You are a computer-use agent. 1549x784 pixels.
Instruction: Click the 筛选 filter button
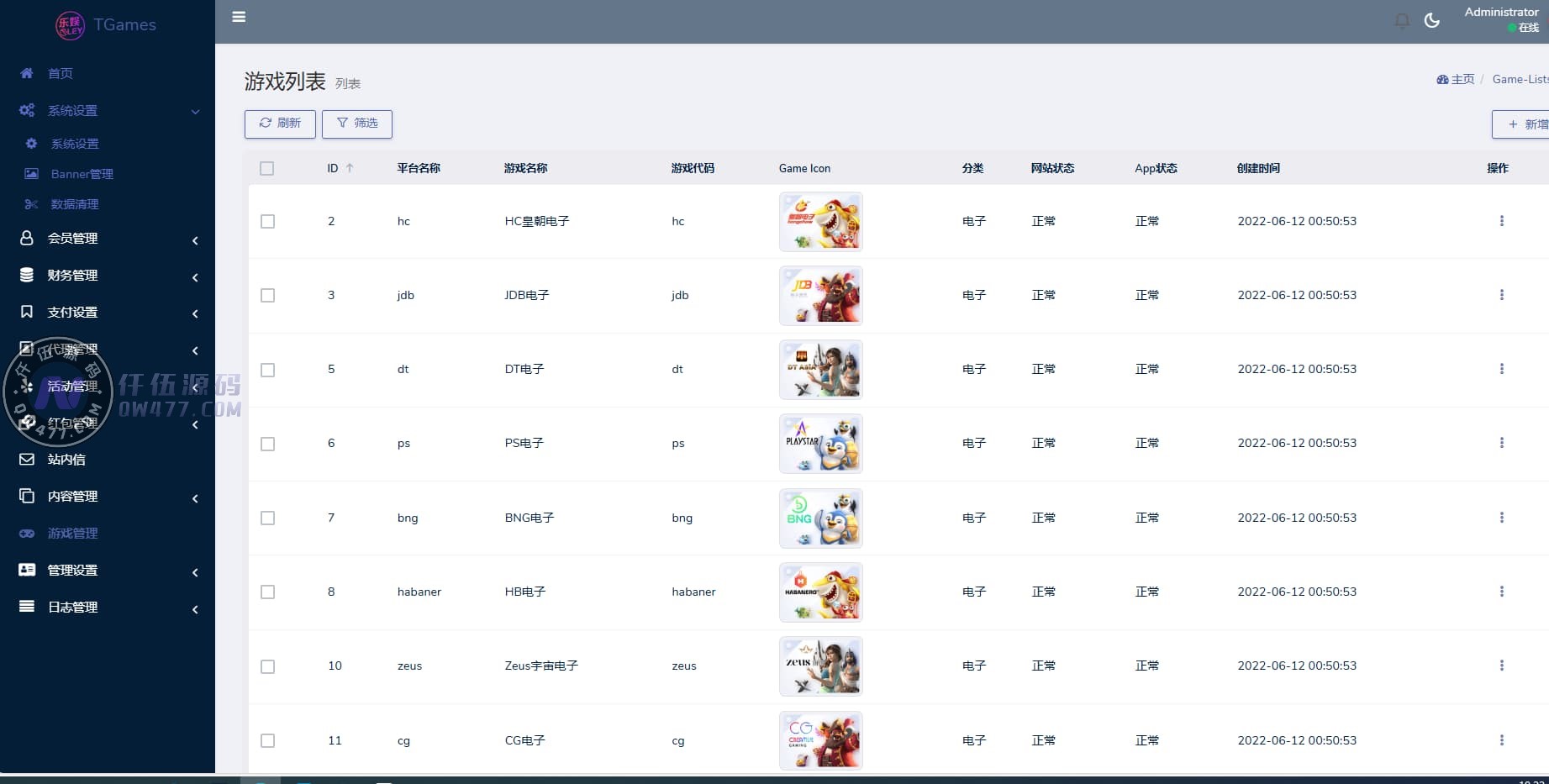point(357,124)
